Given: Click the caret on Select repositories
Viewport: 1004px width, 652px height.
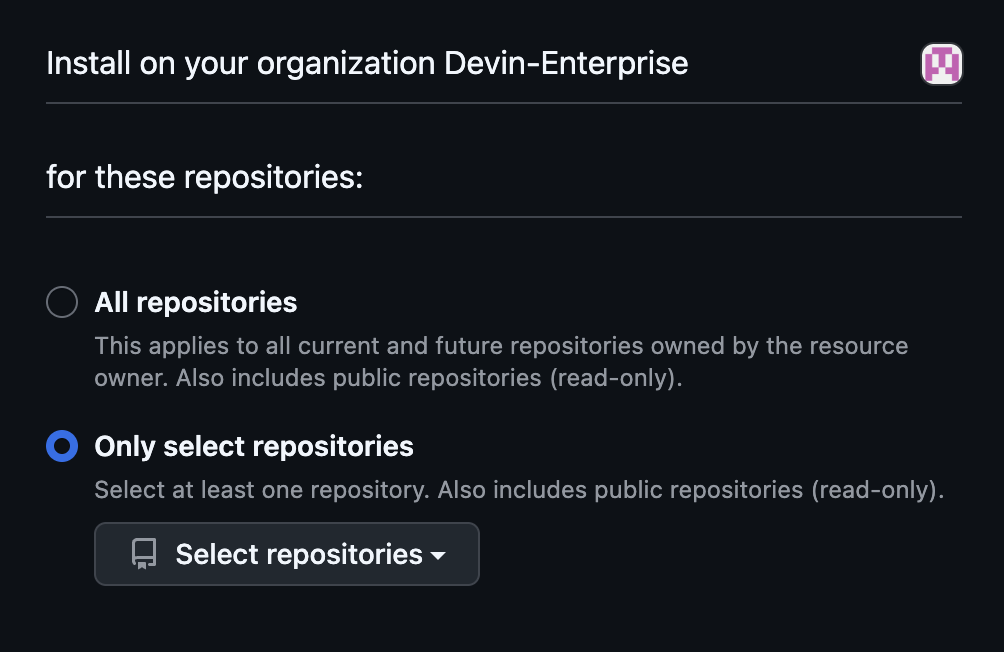Looking at the screenshot, I should pyautogui.click(x=437, y=556).
